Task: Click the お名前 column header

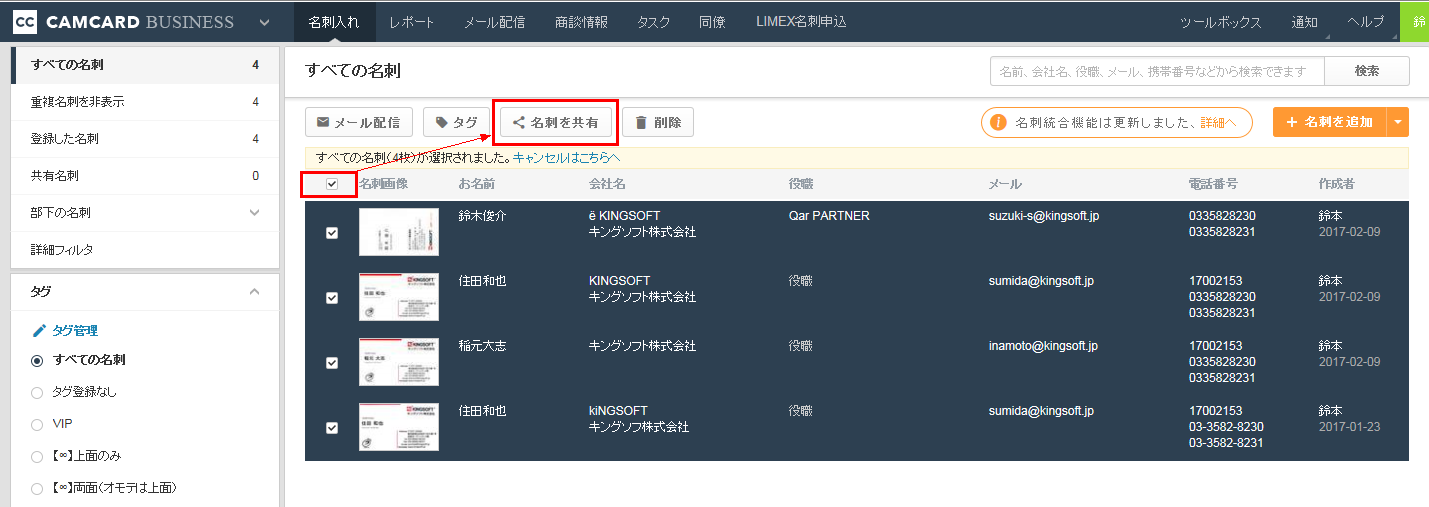Action: pos(477,184)
